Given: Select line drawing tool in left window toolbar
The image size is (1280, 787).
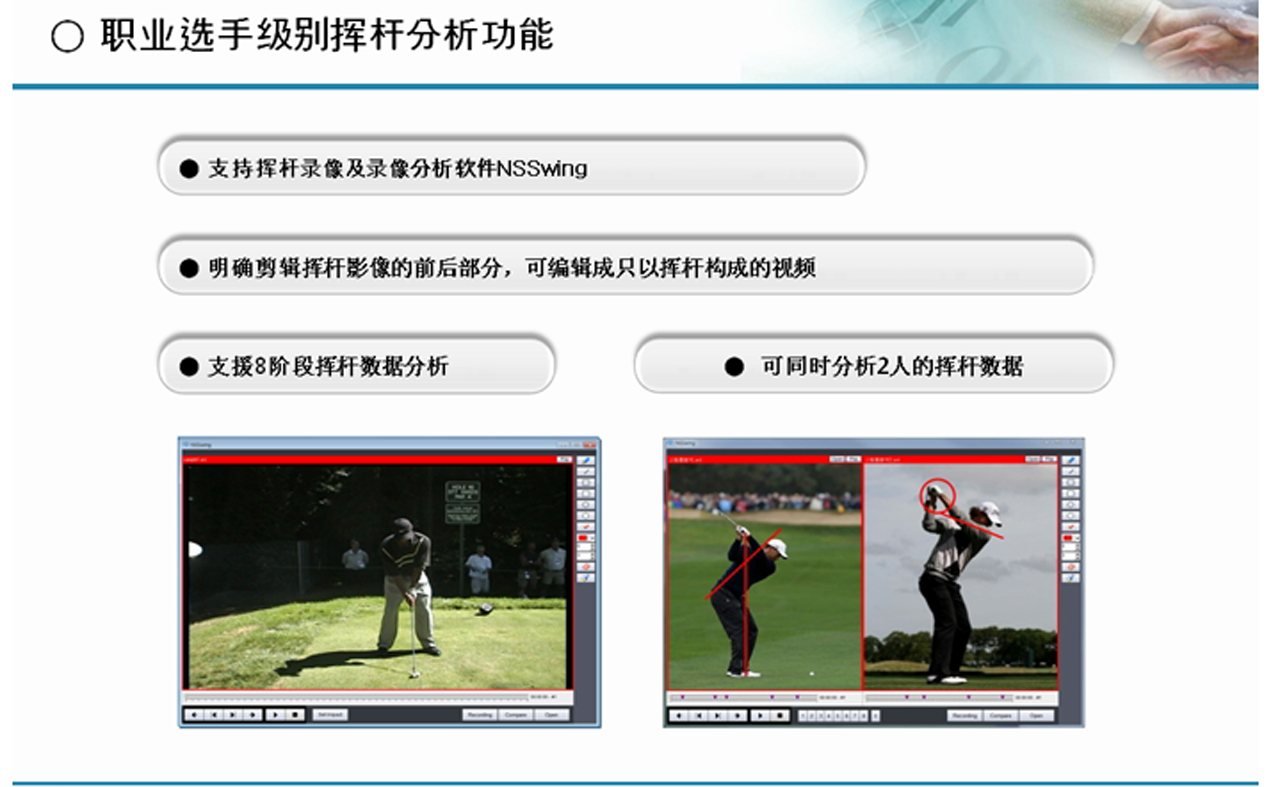Looking at the screenshot, I should coord(586,471).
